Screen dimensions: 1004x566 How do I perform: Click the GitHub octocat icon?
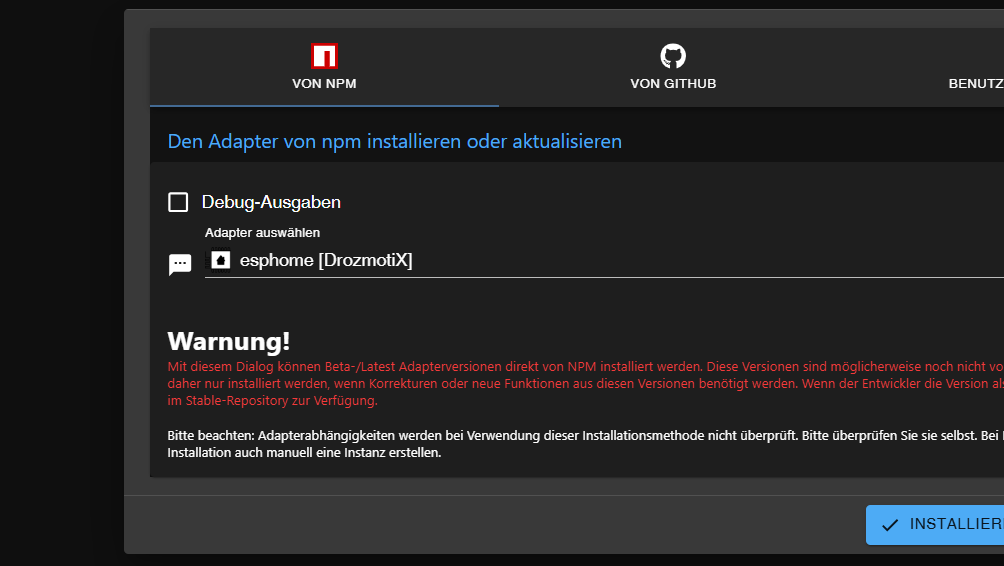coord(673,56)
